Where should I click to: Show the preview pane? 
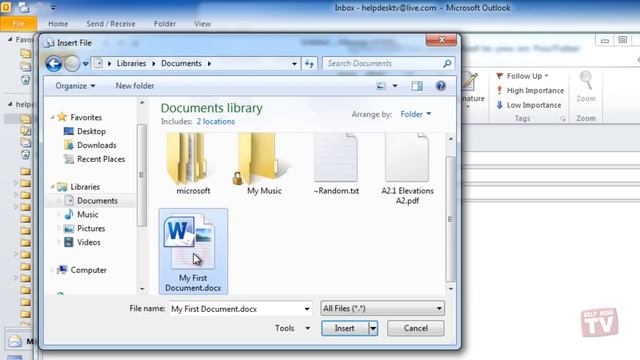click(417, 86)
